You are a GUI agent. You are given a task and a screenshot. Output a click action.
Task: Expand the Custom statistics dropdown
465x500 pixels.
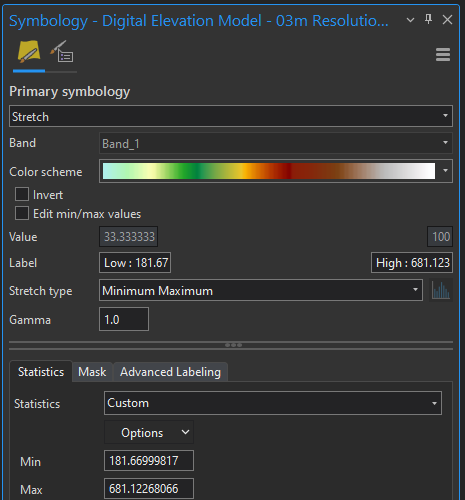coord(273,403)
